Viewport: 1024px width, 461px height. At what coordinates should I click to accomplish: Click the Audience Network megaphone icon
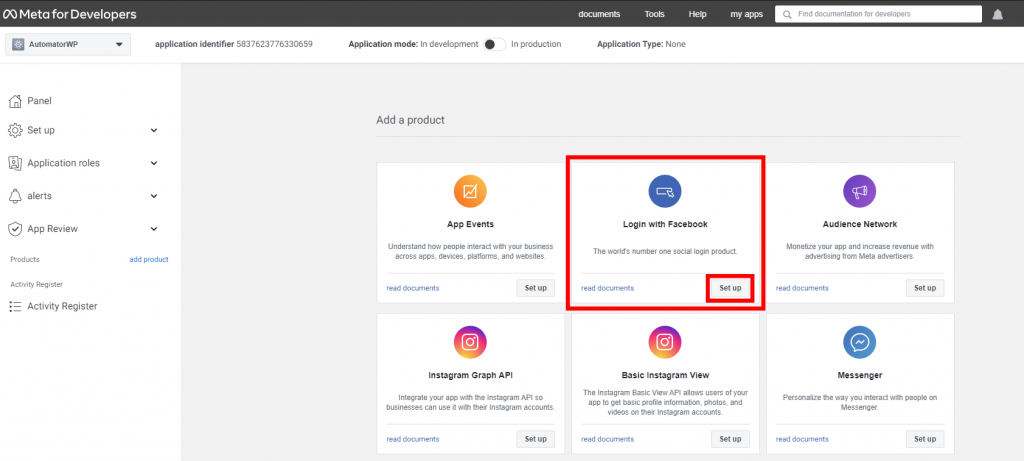(x=859, y=190)
